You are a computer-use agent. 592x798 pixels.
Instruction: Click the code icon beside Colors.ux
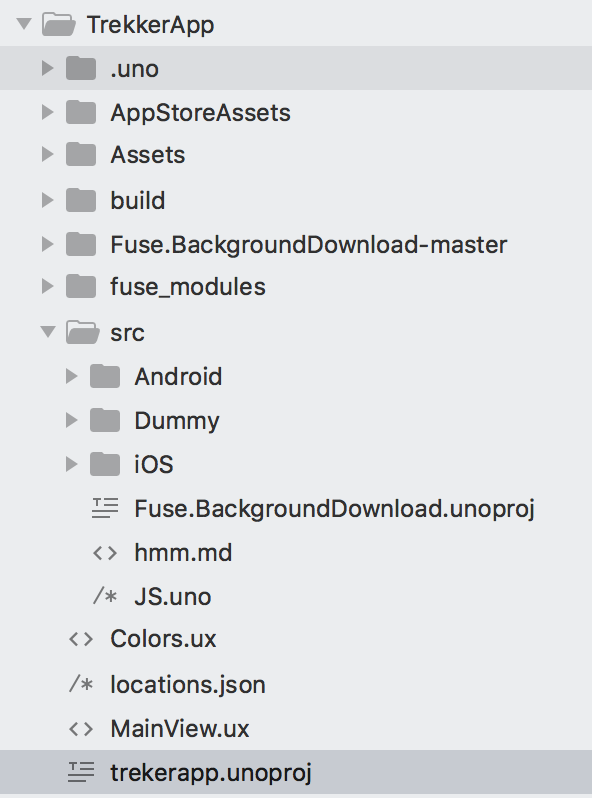[x=81, y=639]
